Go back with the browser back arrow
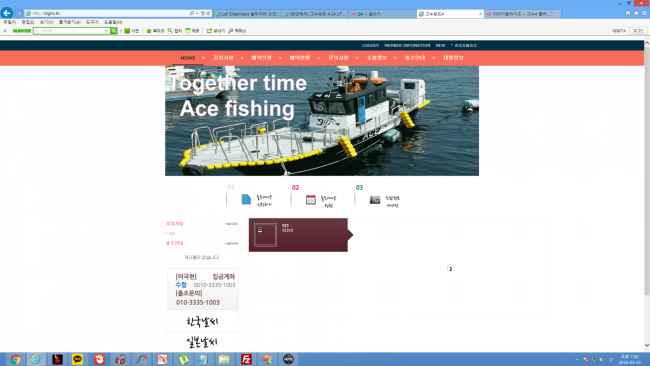The width and height of the screenshot is (650, 366). (7, 13)
